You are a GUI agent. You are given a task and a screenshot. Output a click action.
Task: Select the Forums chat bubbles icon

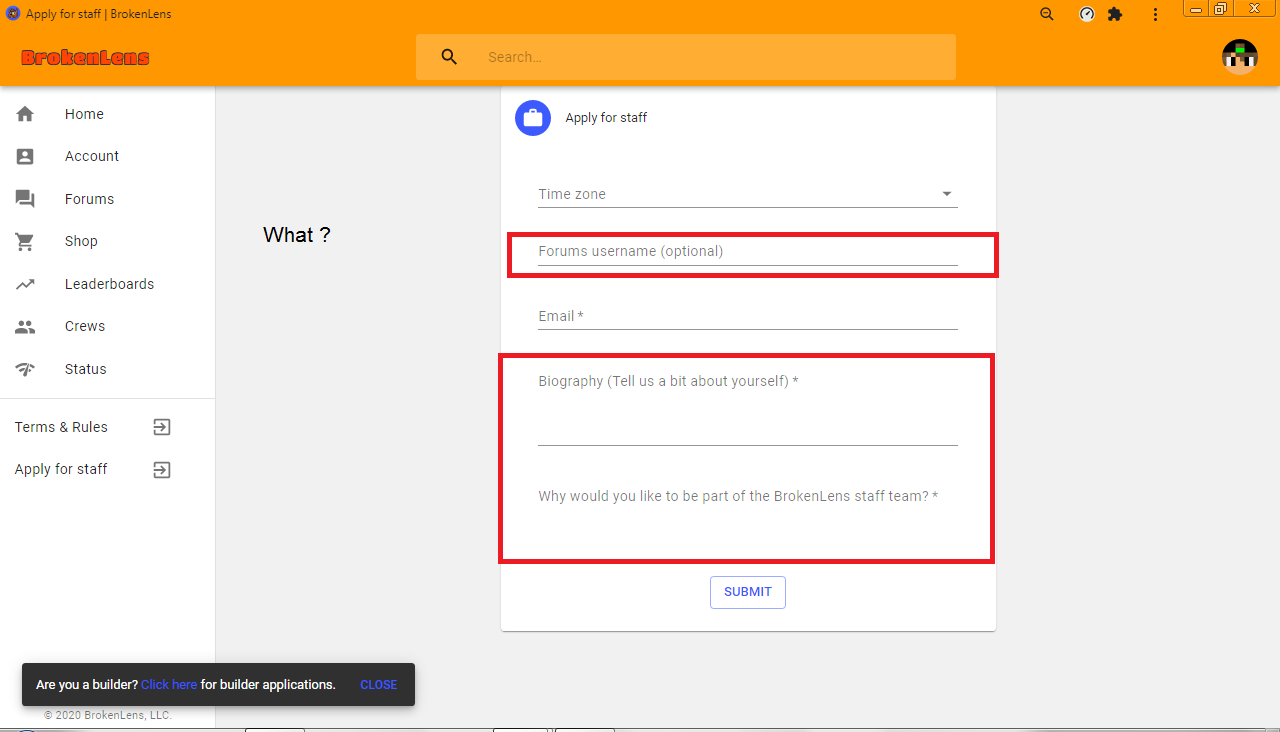tap(25, 199)
